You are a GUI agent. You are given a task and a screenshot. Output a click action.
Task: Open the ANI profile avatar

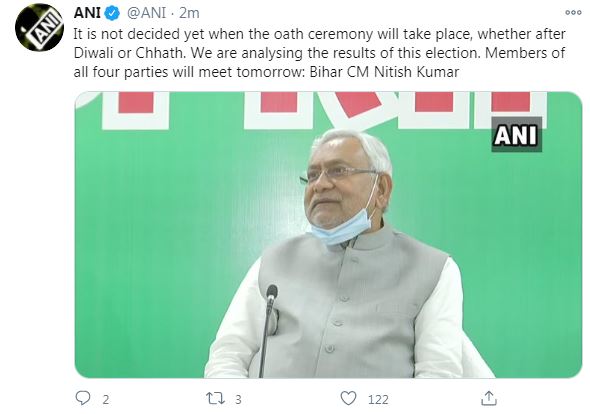click(x=40, y=27)
